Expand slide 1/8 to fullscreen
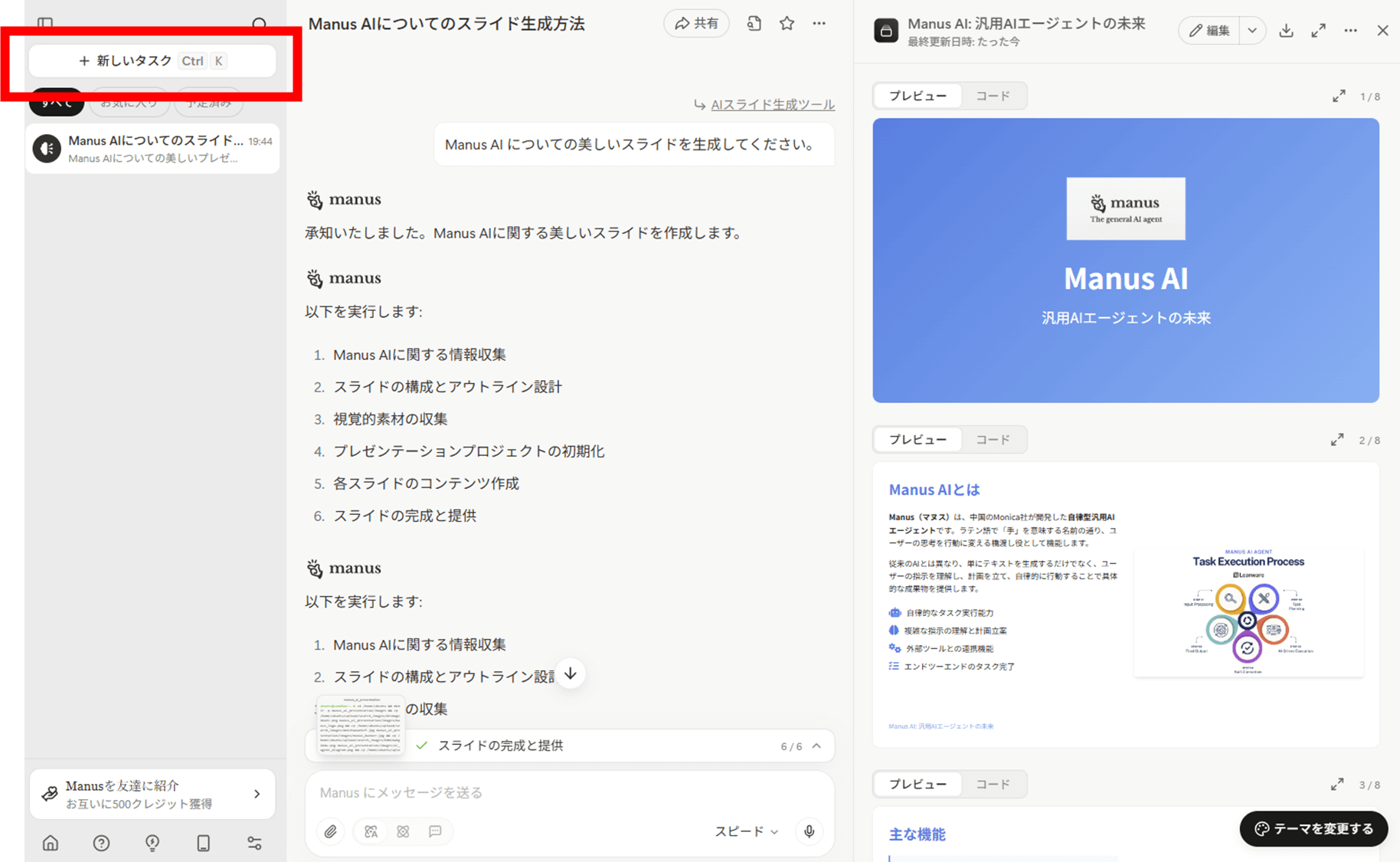The height and width of the screenshot is (862, 1400). pos(1339,97)
